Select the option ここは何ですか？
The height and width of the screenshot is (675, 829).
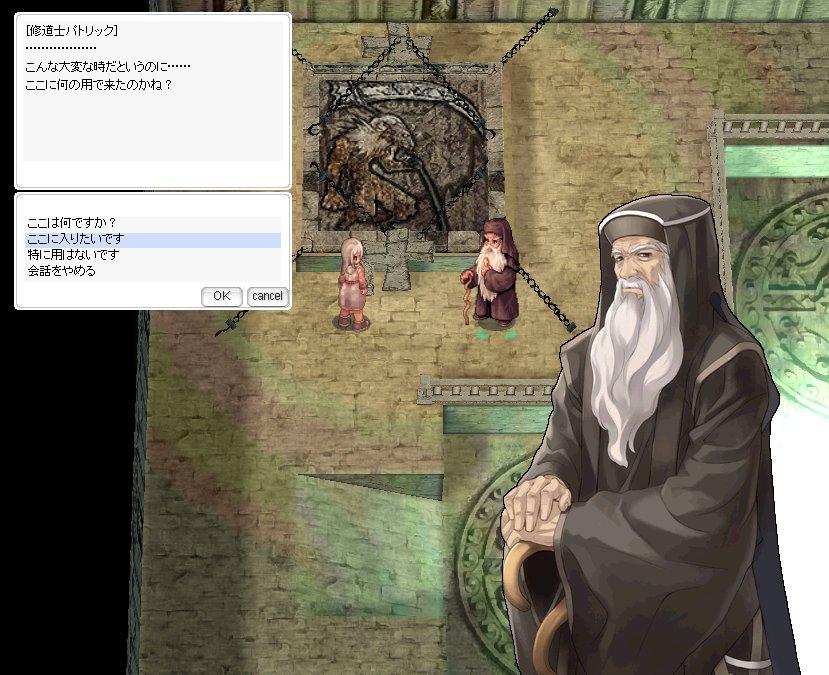(x=153, y=224)
